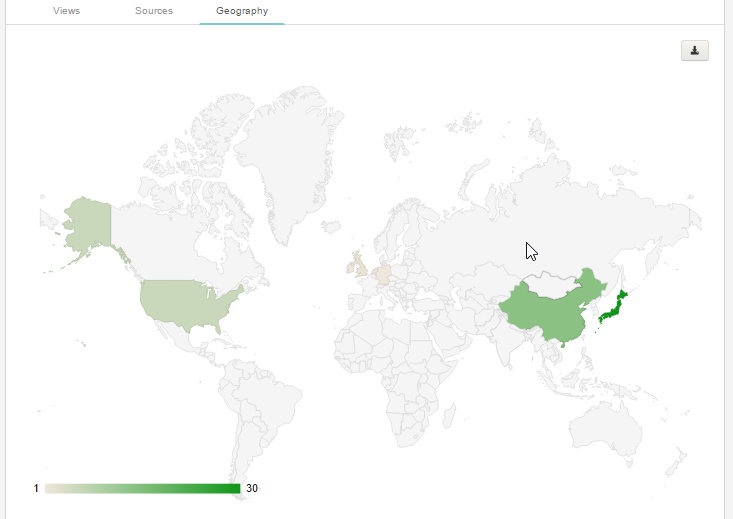This screenshot has width=733, height=519.
Task: Select the contiguous United States region
Action: [x=187, y=305]
